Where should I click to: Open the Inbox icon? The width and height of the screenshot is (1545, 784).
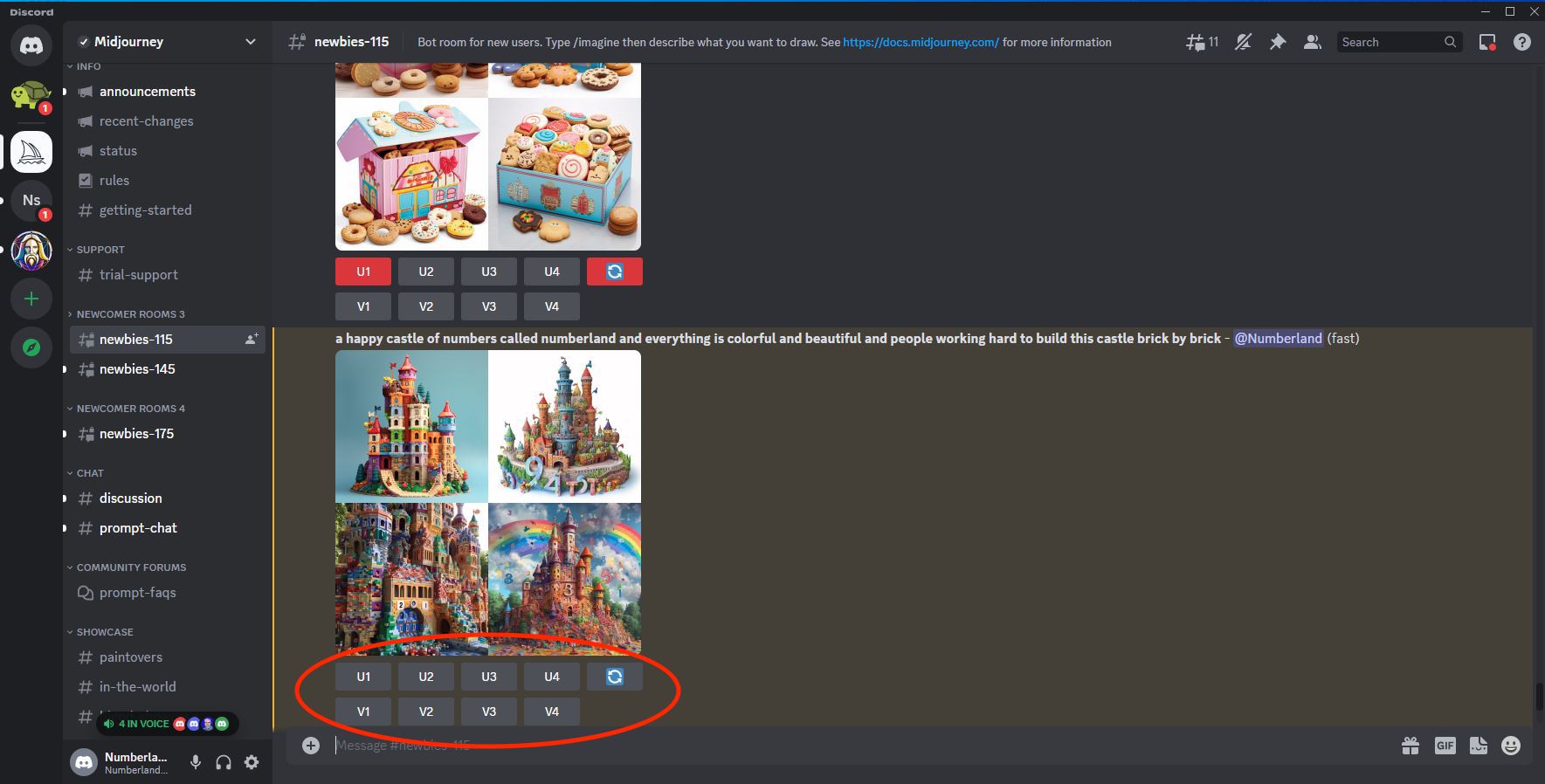pos(1487,42)
